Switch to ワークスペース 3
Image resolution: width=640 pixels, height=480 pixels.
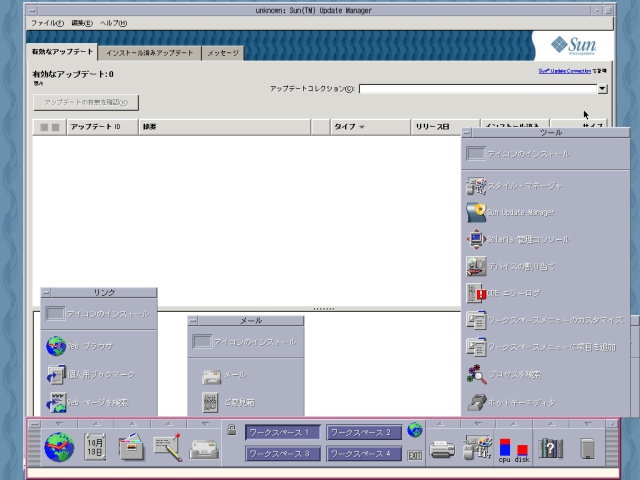tap(282, 454)
